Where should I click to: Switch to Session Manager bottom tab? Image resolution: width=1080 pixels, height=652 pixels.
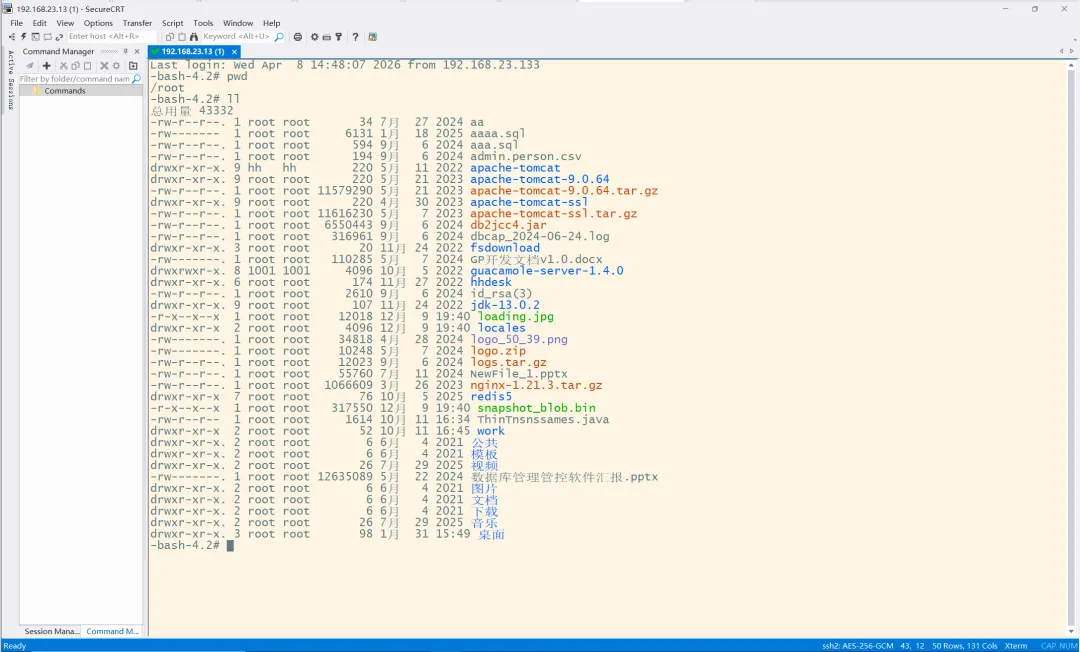(x=51, y=631)
